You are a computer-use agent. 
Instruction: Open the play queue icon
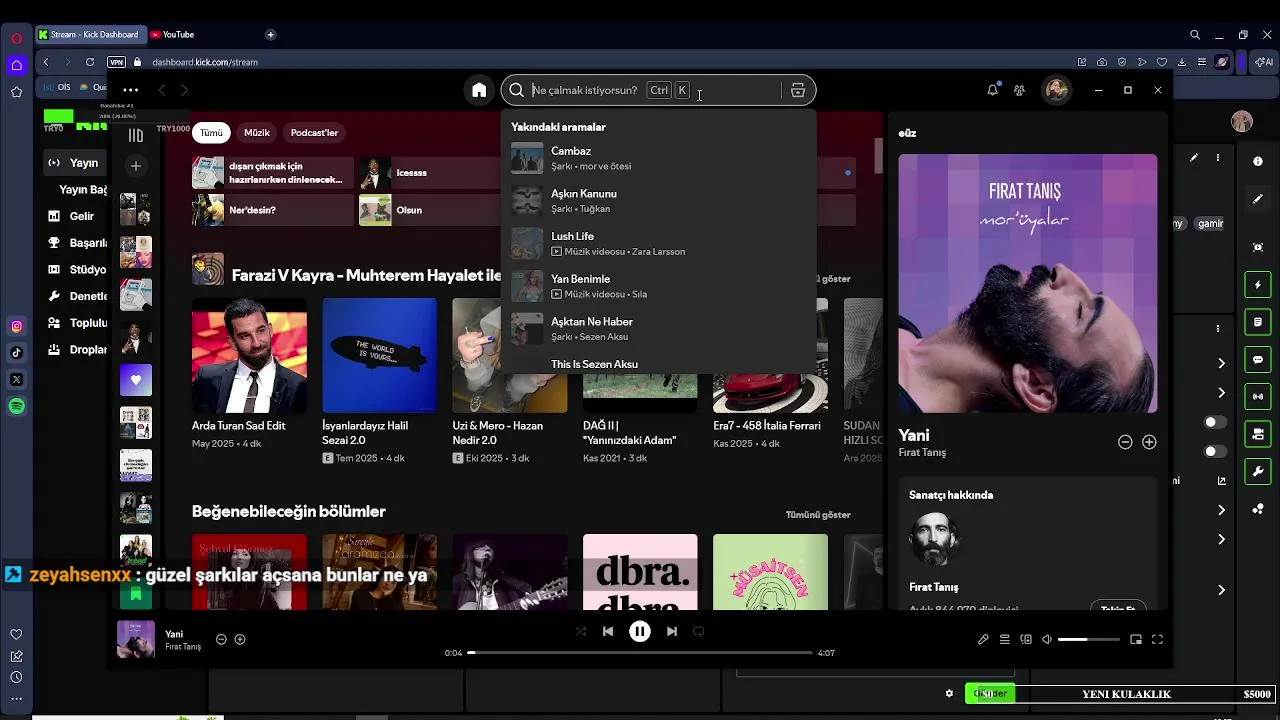tap(1004, 639)
